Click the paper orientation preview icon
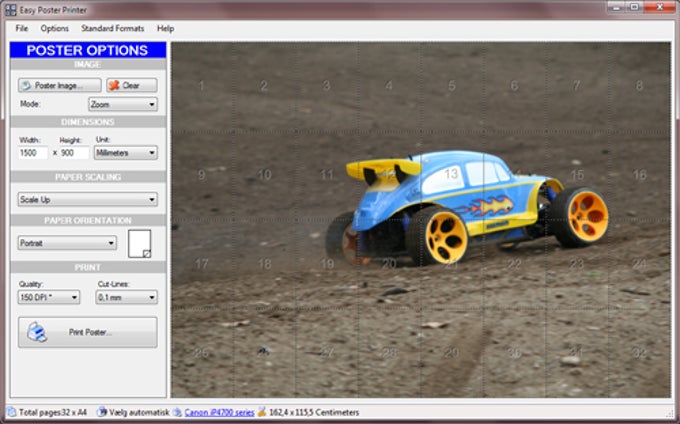This screenshot has width=680, height=424. [x=140, y=242]
